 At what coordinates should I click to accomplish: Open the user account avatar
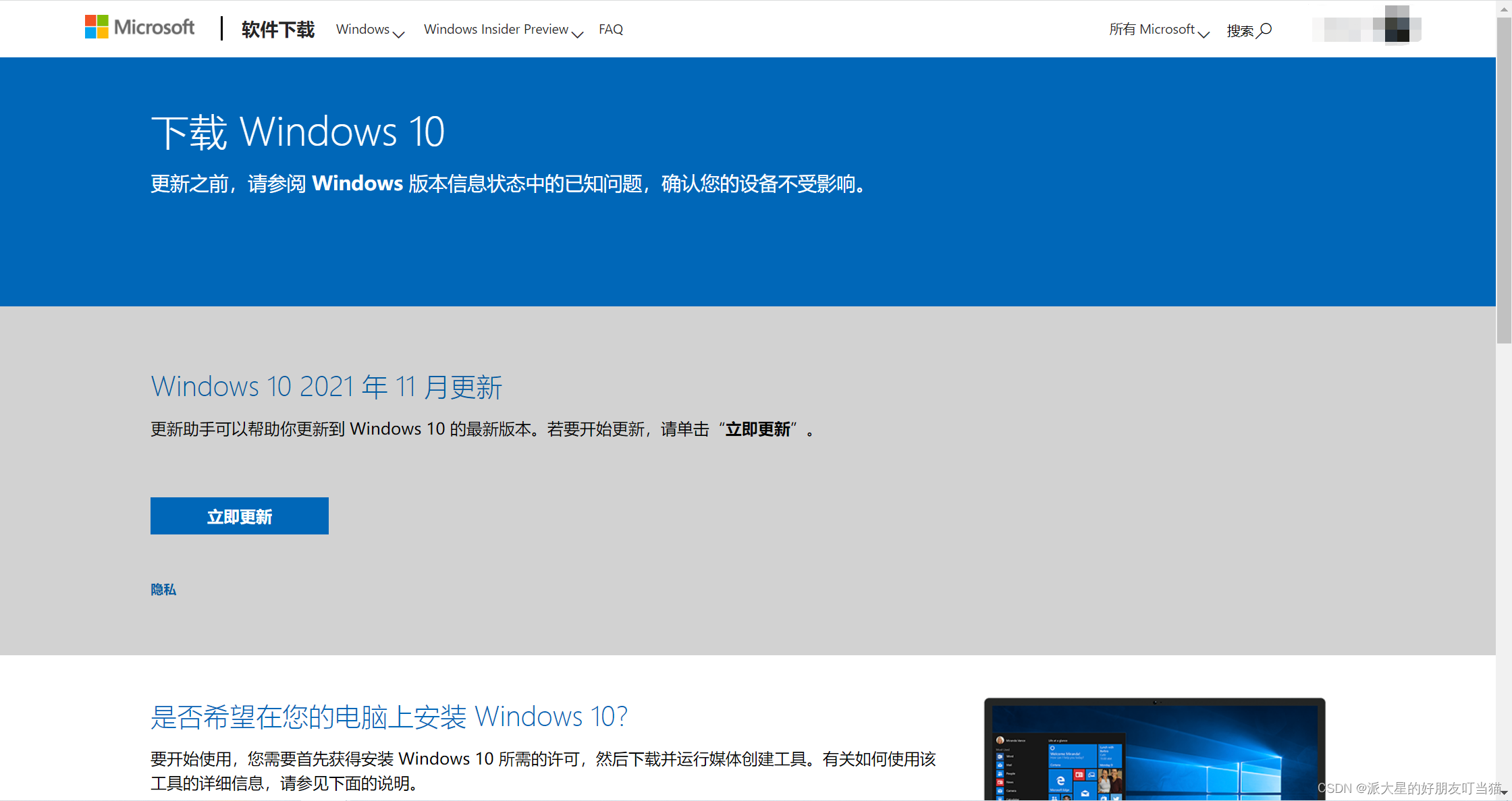tap(1397, 25)
